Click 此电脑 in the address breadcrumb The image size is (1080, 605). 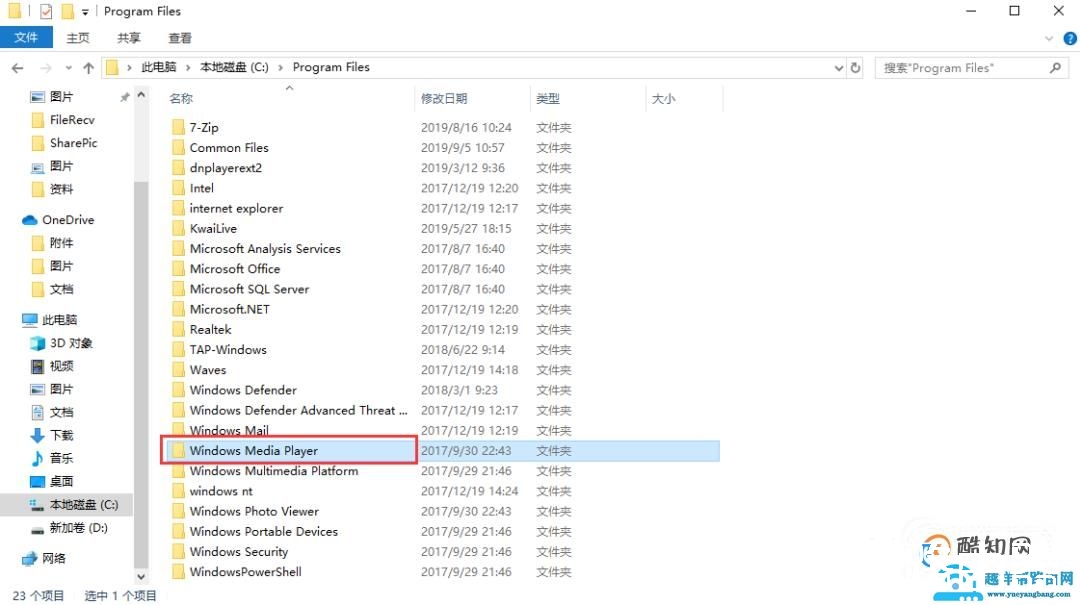coord(158,67)
